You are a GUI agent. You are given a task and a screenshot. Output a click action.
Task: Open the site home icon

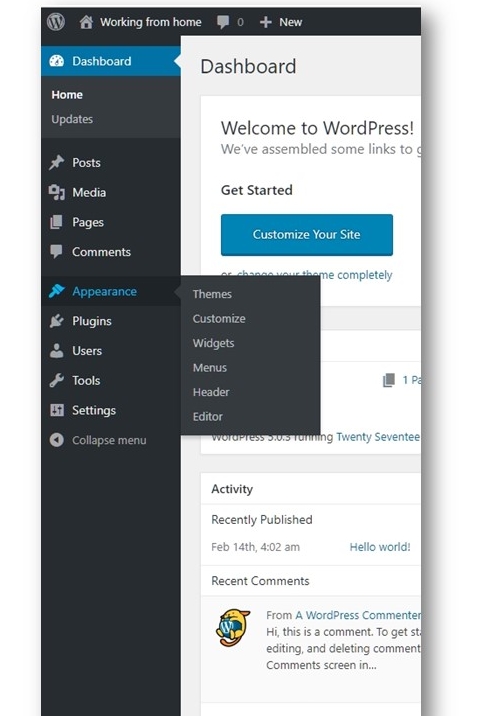point(86,22)
